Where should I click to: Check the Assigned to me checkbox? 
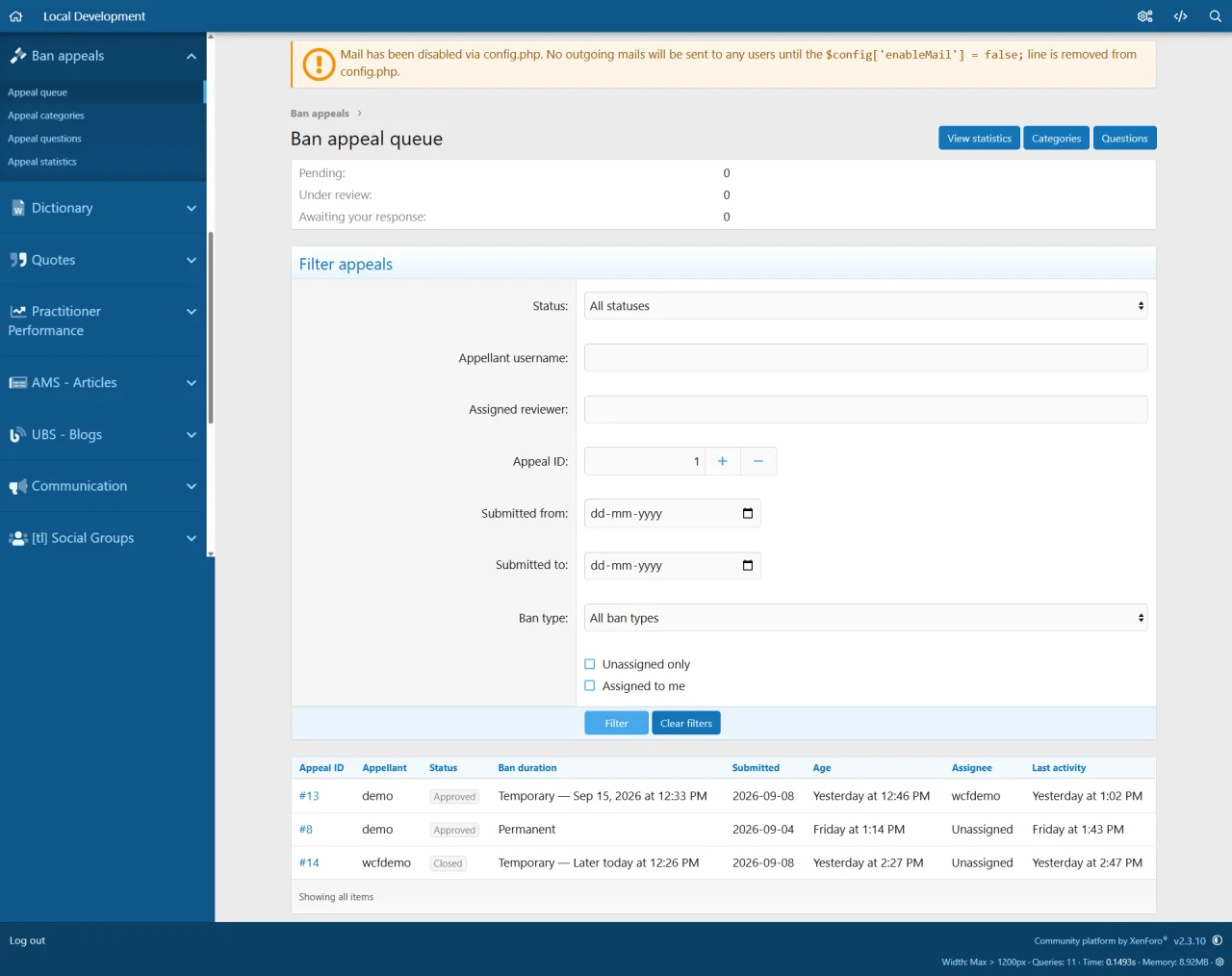point(590,686)
